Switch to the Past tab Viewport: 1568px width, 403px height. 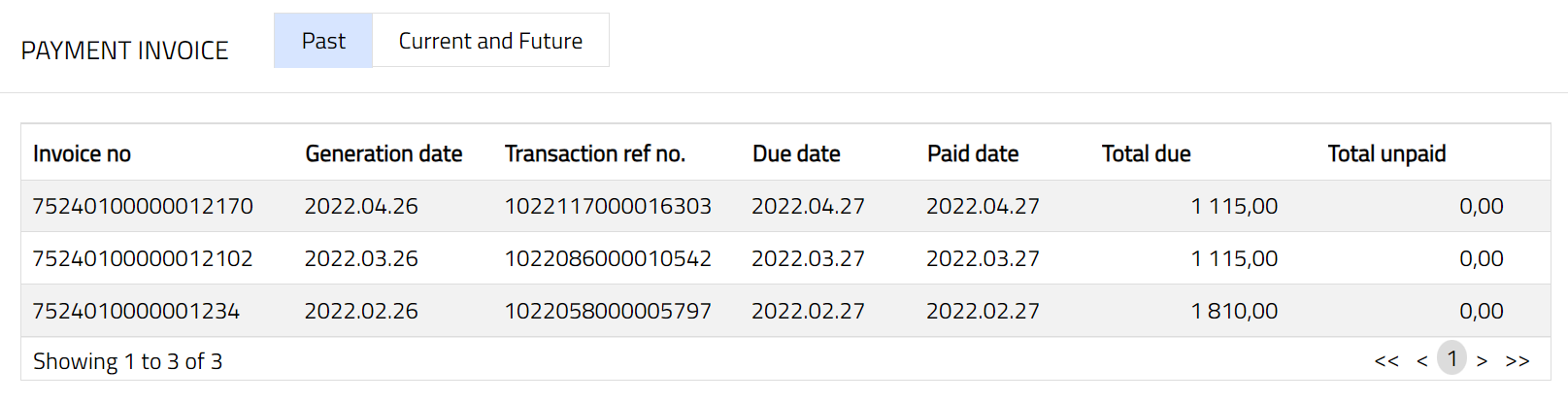coord(322,41)
